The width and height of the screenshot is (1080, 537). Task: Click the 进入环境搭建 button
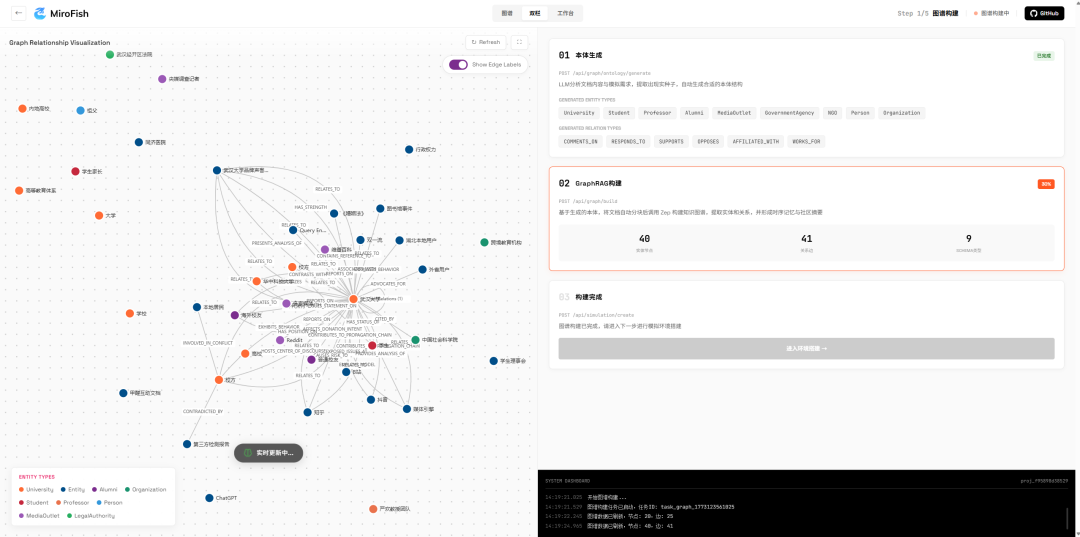(x=806, y=348)
